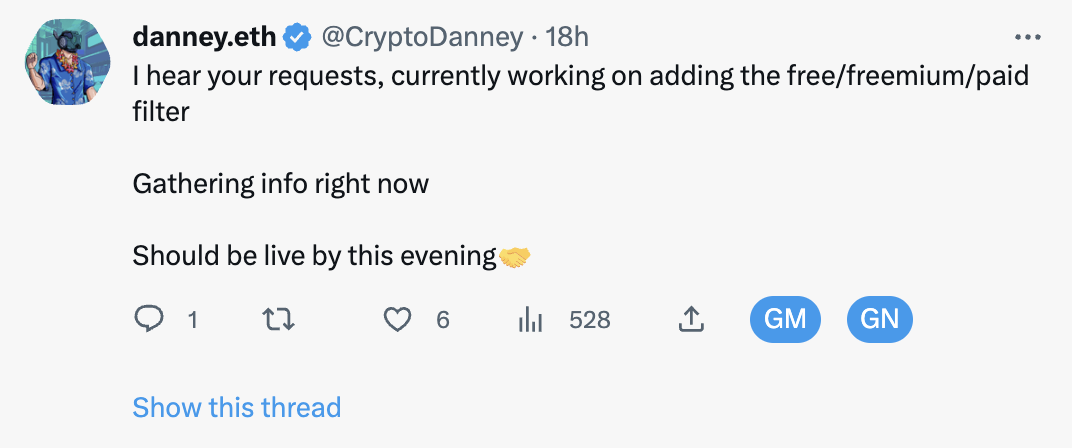Screen dimensions: 1072x448
Task: Open the Show this thread link
Action: tap(237, 408)
